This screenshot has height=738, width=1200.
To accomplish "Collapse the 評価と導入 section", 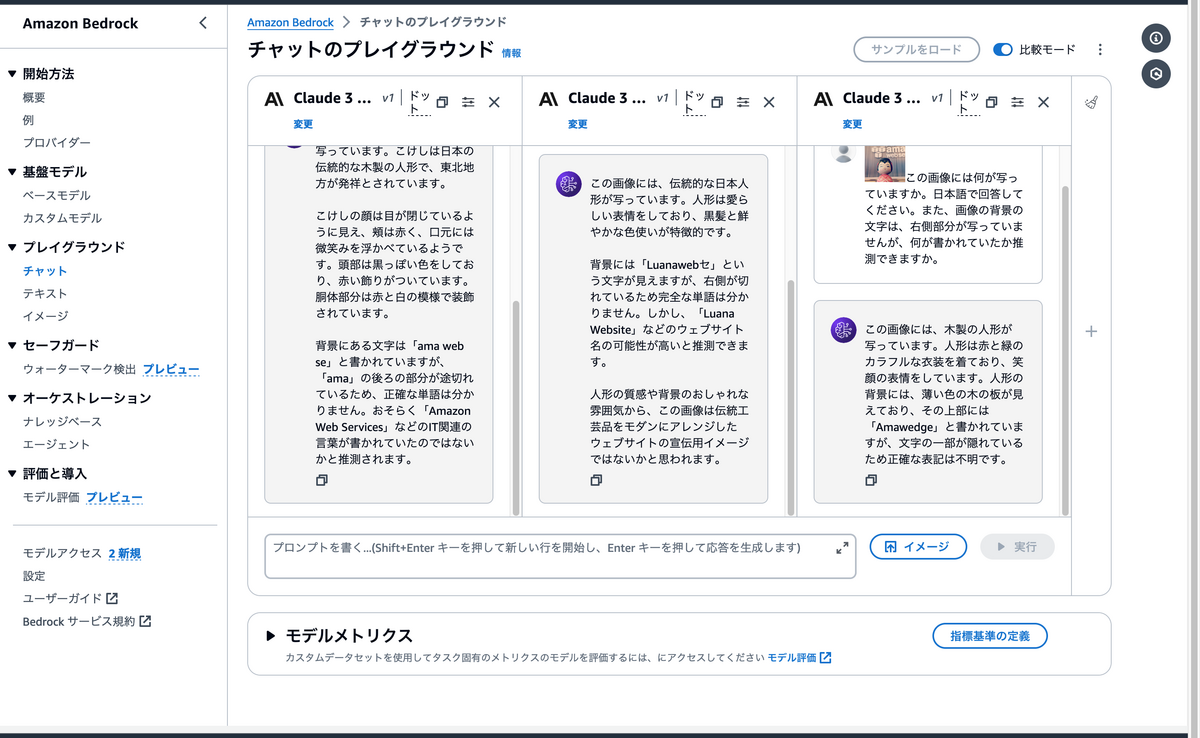I will tap(12, 474).
